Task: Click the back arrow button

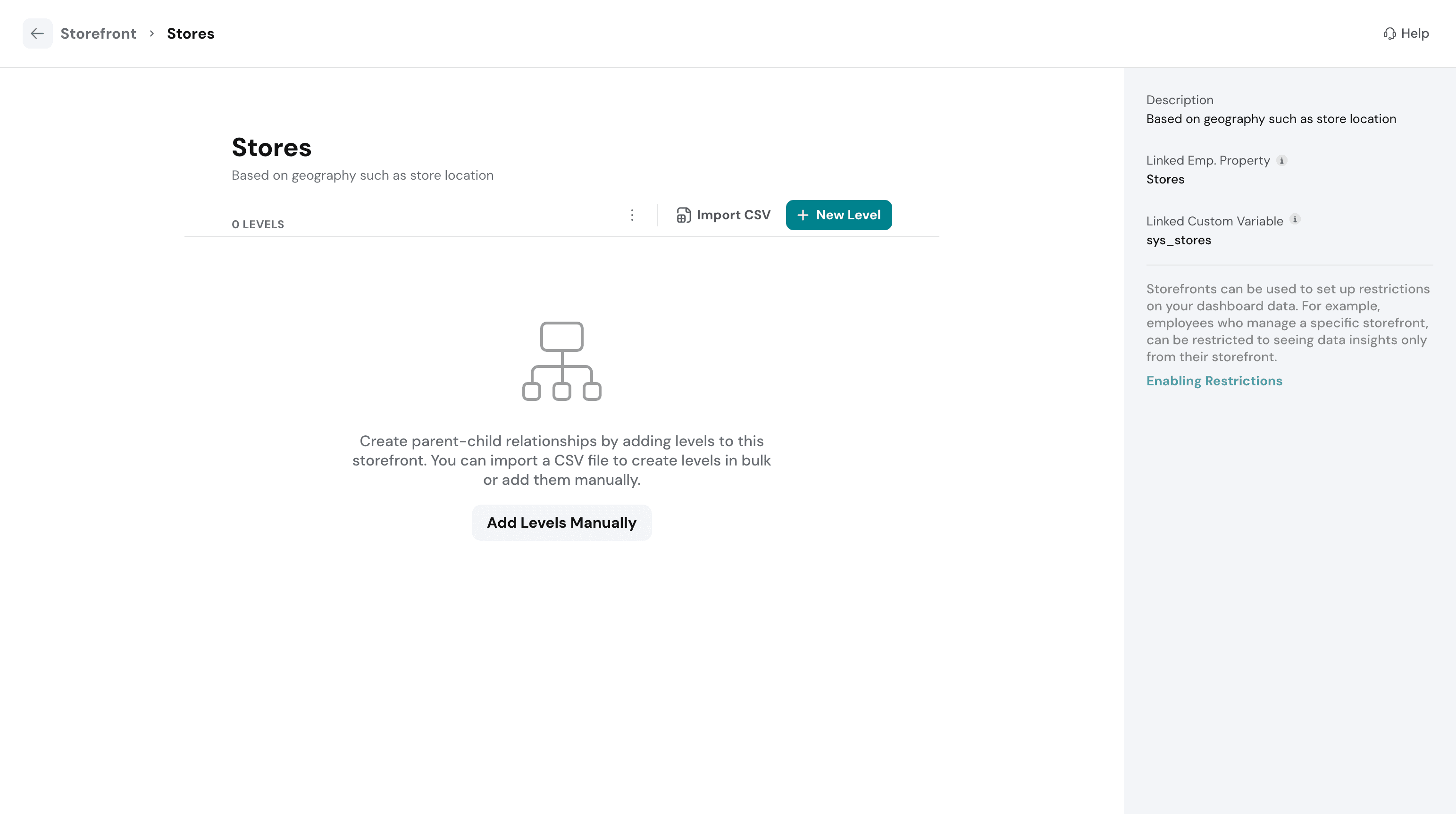Action: (x=37, y=33)
